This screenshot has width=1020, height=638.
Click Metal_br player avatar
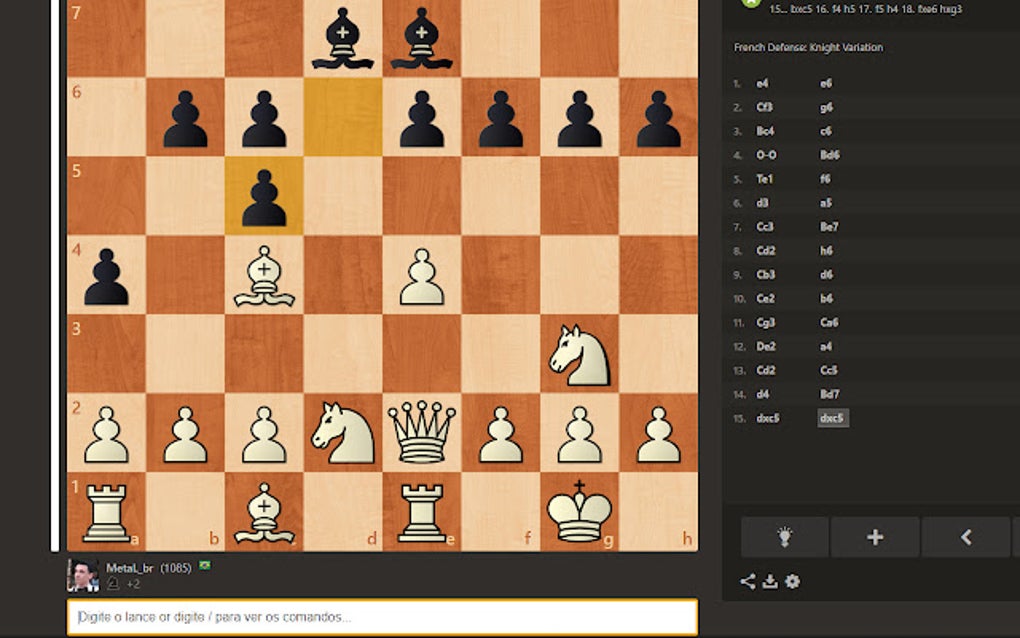coord(83,575)
